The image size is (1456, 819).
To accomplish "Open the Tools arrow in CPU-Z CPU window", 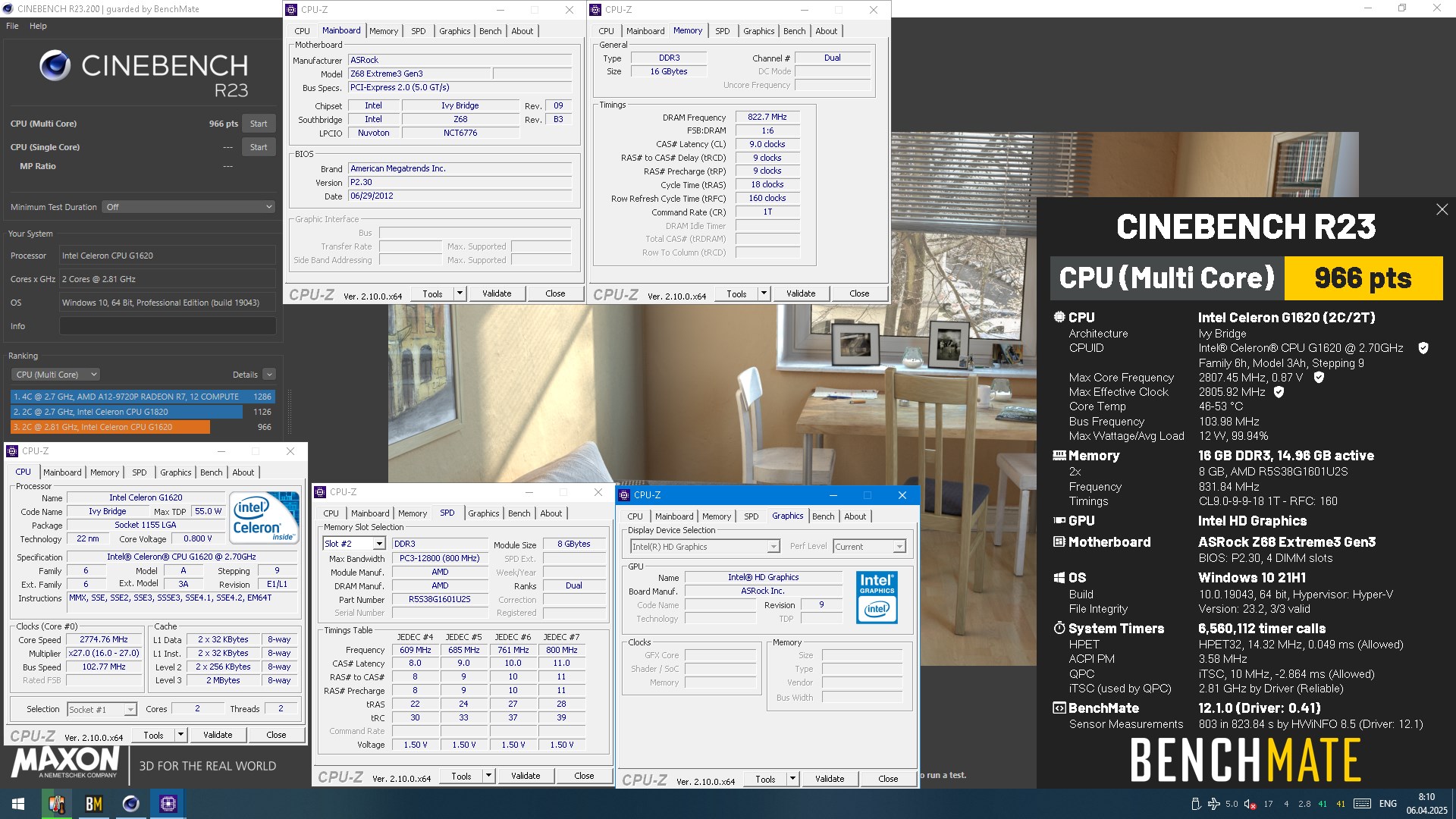I will (180, 735).
